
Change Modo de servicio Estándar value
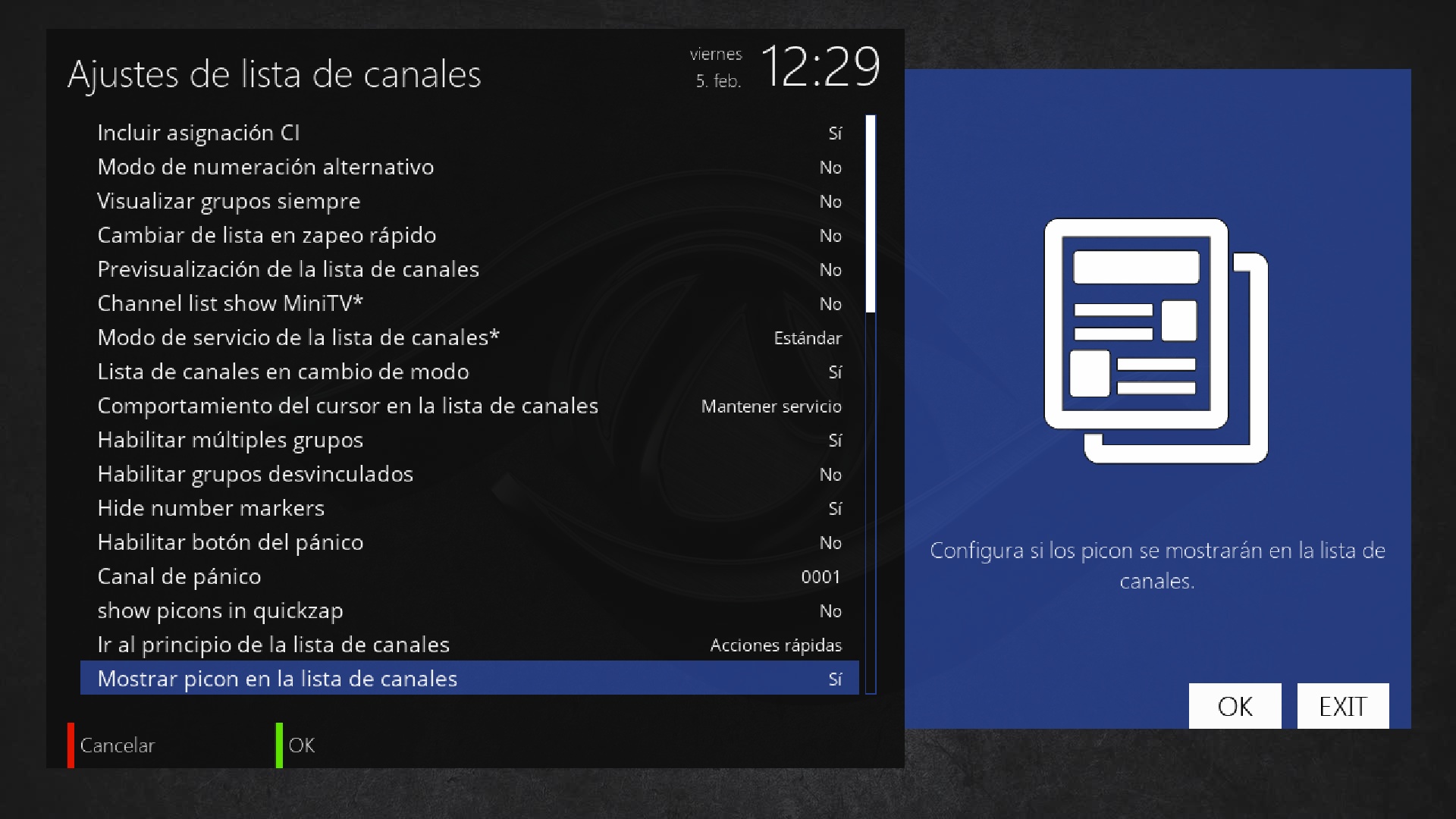coord(807,338)
